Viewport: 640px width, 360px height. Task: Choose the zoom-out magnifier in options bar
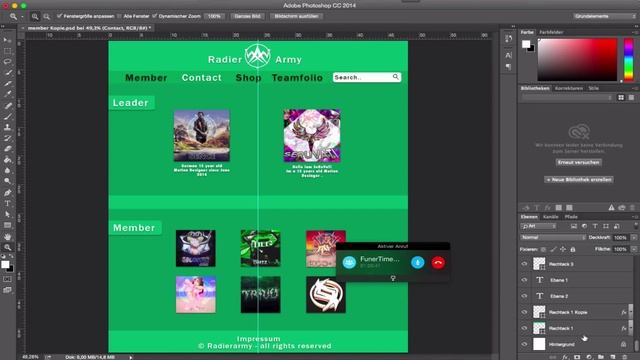[x=47, y=16]
